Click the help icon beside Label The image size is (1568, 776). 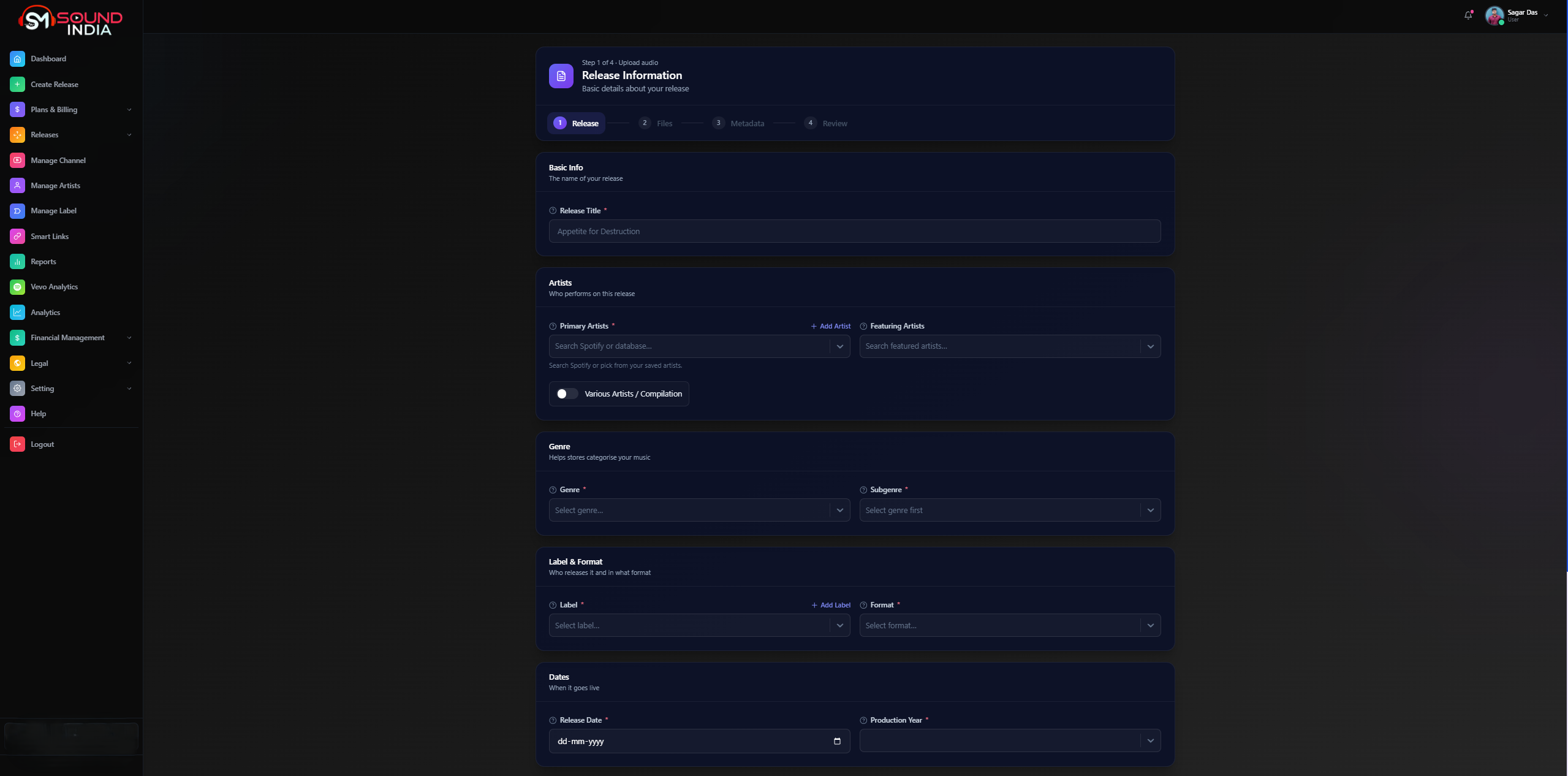click(553, 605)
